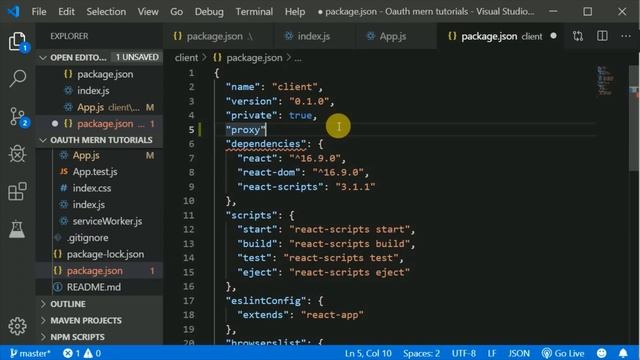Image resolution: width=640 pixels, height=360 pixels.
Task: Open README.md in the explorer
Action: pos(99,287)
